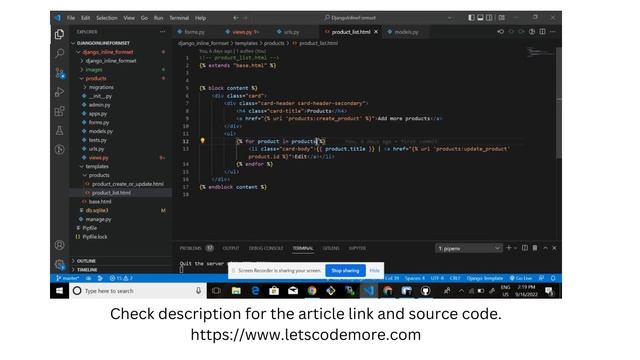640x360 pixels.
Task: Click the notifications bell in the status bar
Action: (x=553, y=278)
